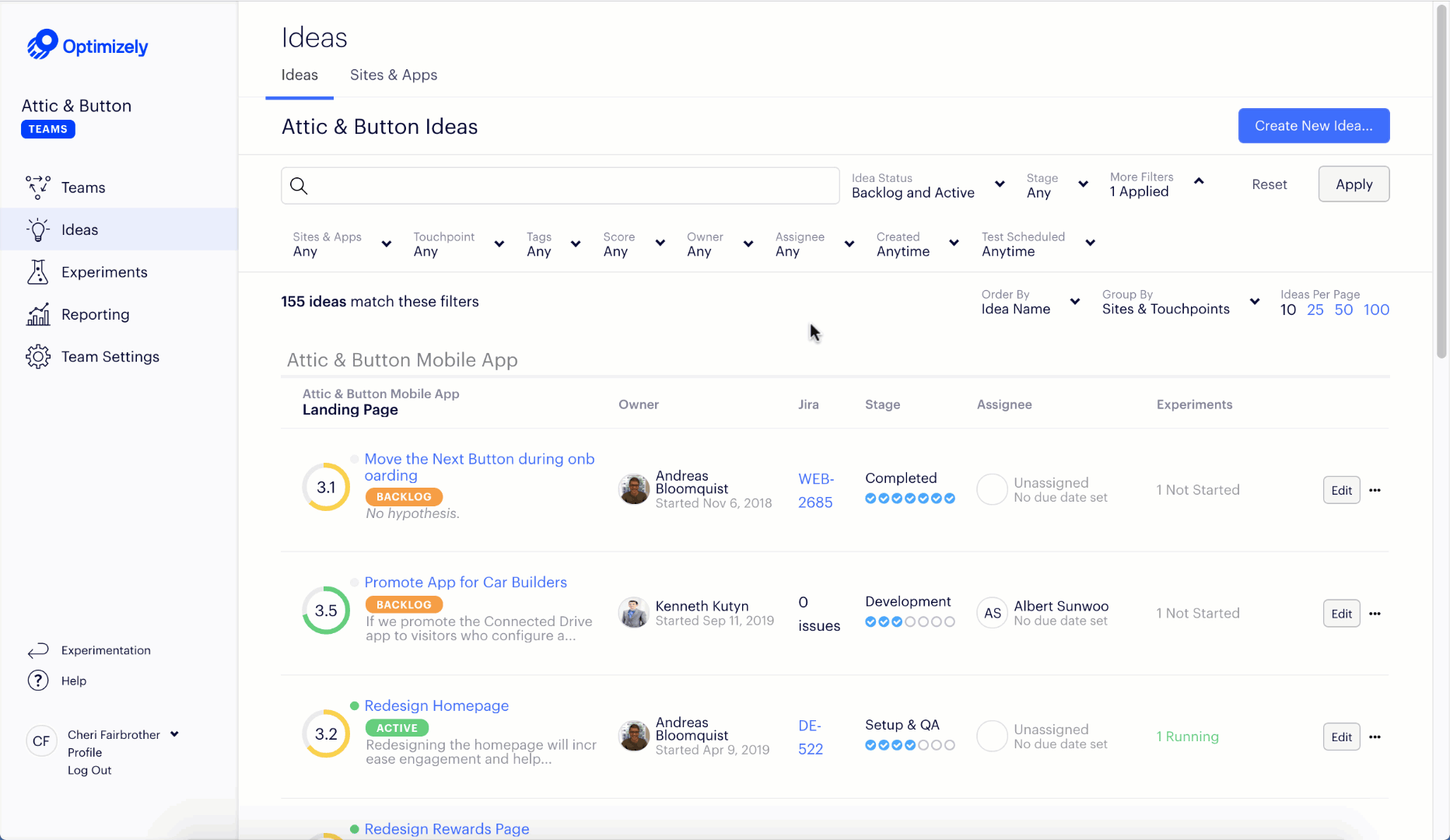The height and width of the screenshot is (840, 1450).
Task: Click the Completed stage progress dots
Action: [910, 499]
